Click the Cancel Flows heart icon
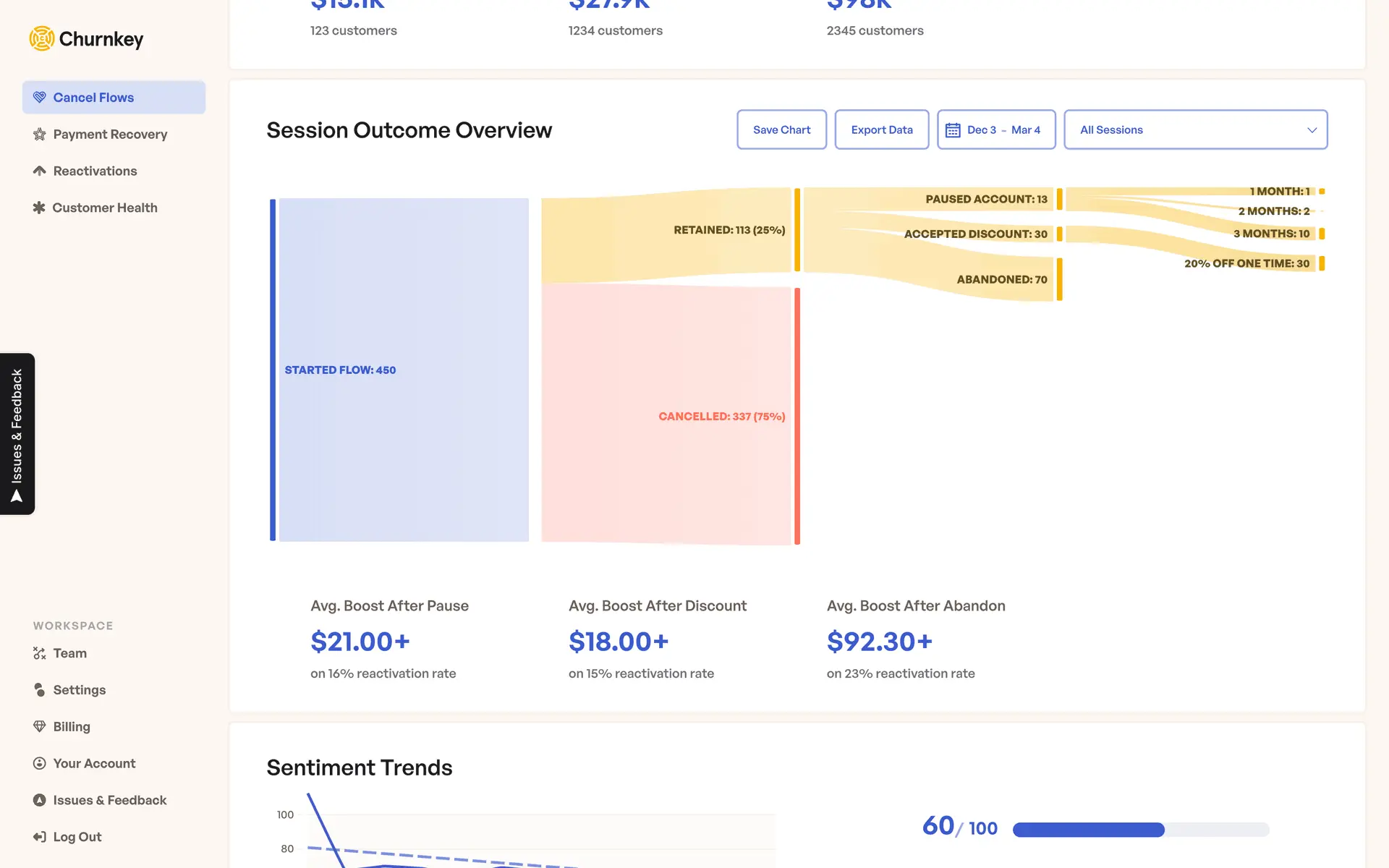This screenshot has width=1389, height=868. pyautogui.click(x=40, y=97)
